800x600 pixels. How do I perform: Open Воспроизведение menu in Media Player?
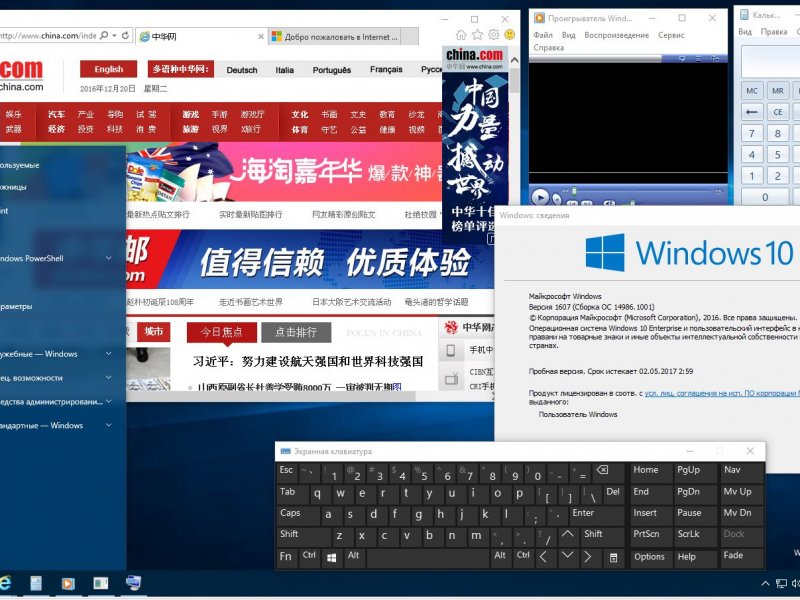coord(616,35)
